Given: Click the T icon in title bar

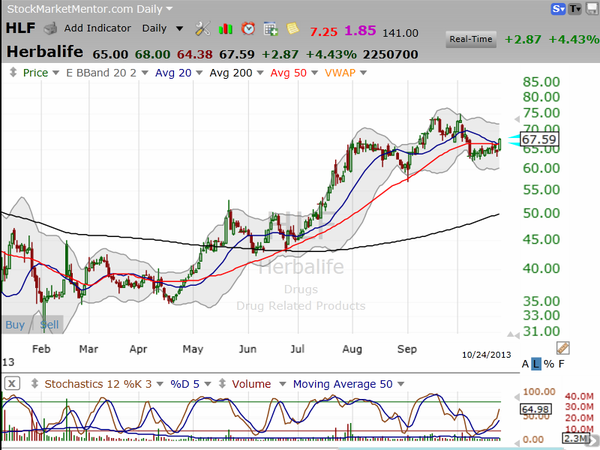Looking at the screenshot, I should tap(575, 9).
